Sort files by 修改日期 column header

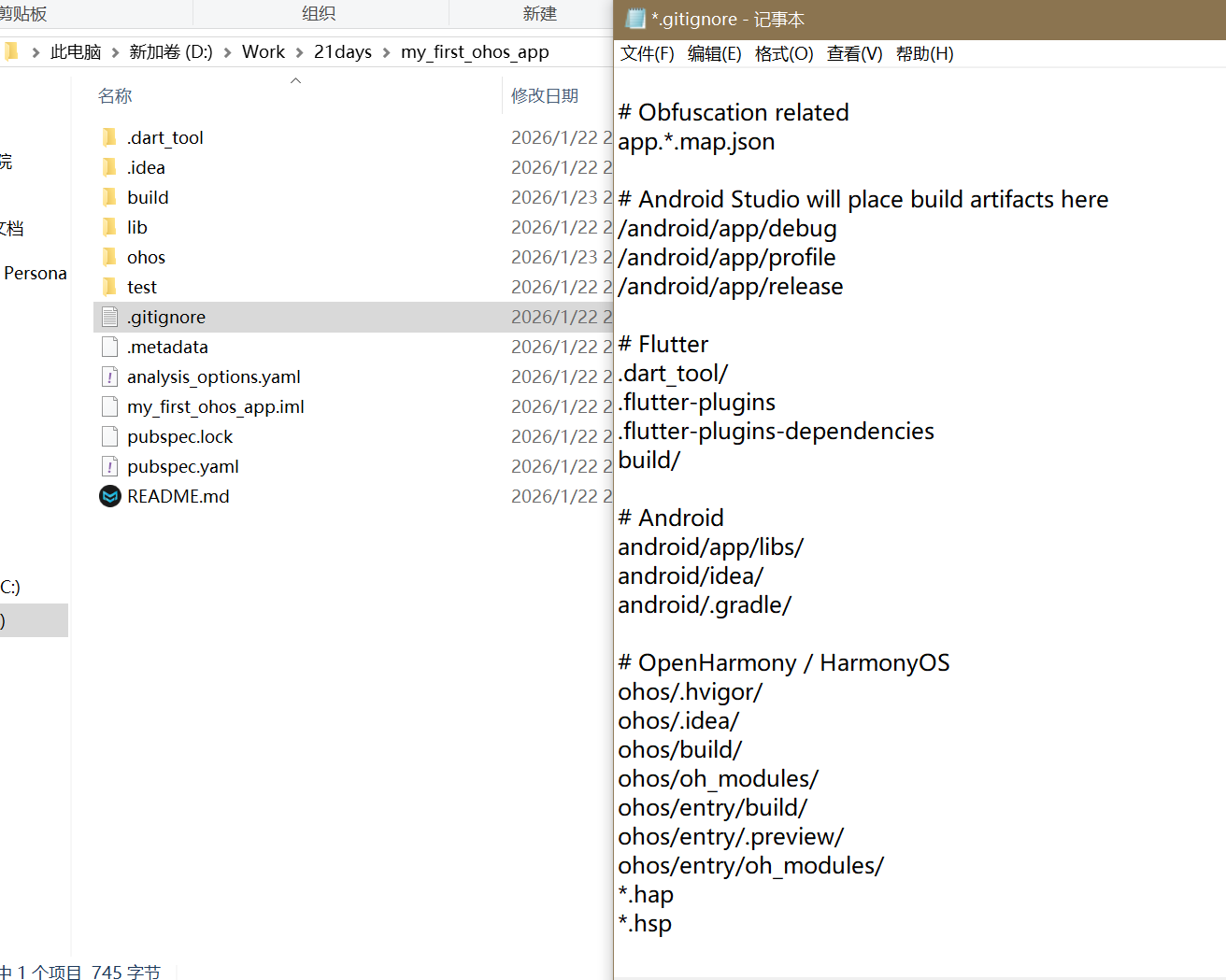(x=545, y=95)
